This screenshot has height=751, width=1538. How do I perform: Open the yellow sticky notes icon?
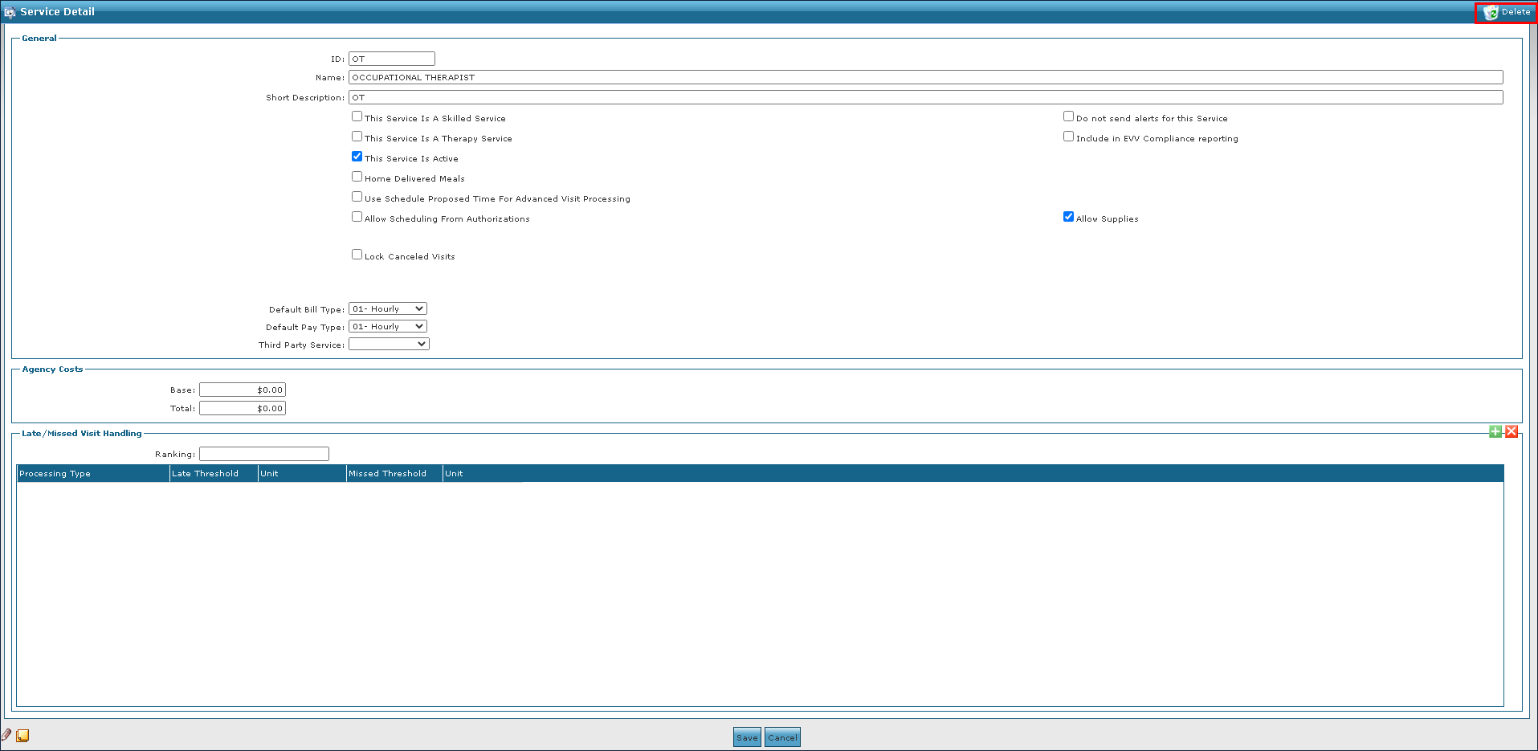(23, 735)
